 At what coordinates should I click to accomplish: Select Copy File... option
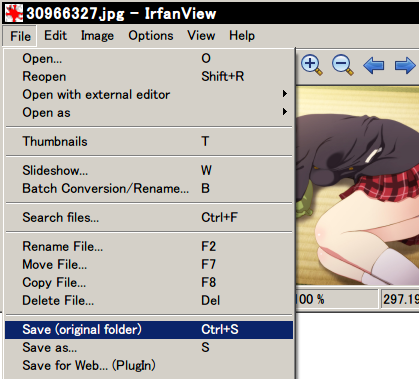pos(149,282)
